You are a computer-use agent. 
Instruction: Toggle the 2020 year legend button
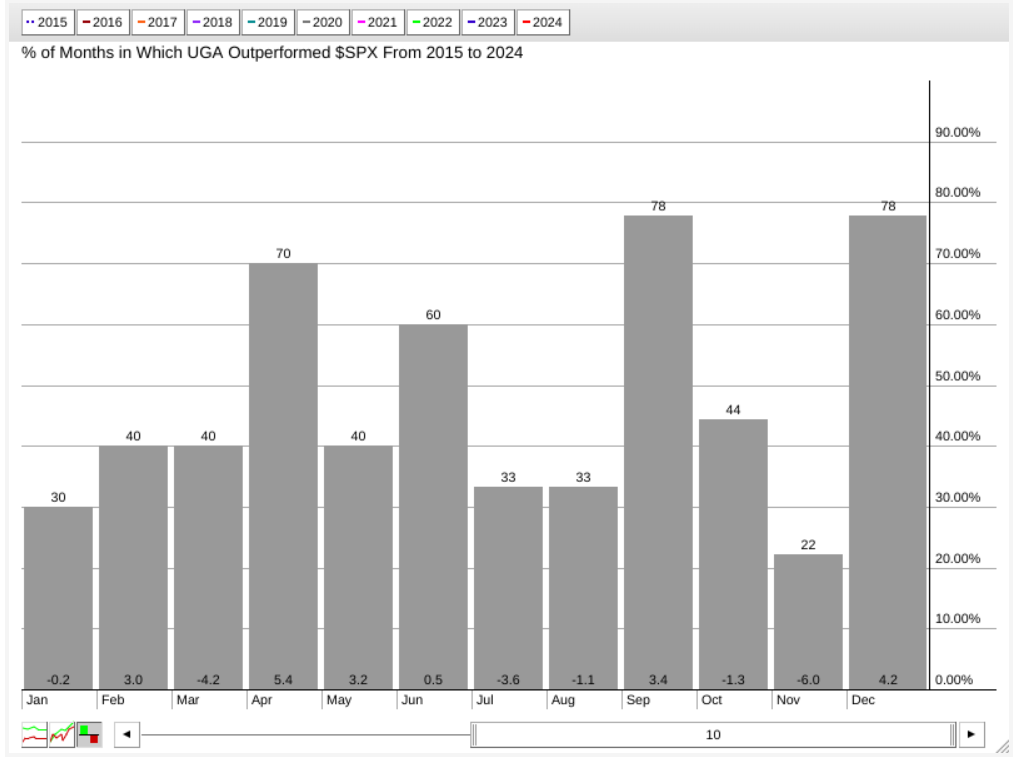[322, 22]
